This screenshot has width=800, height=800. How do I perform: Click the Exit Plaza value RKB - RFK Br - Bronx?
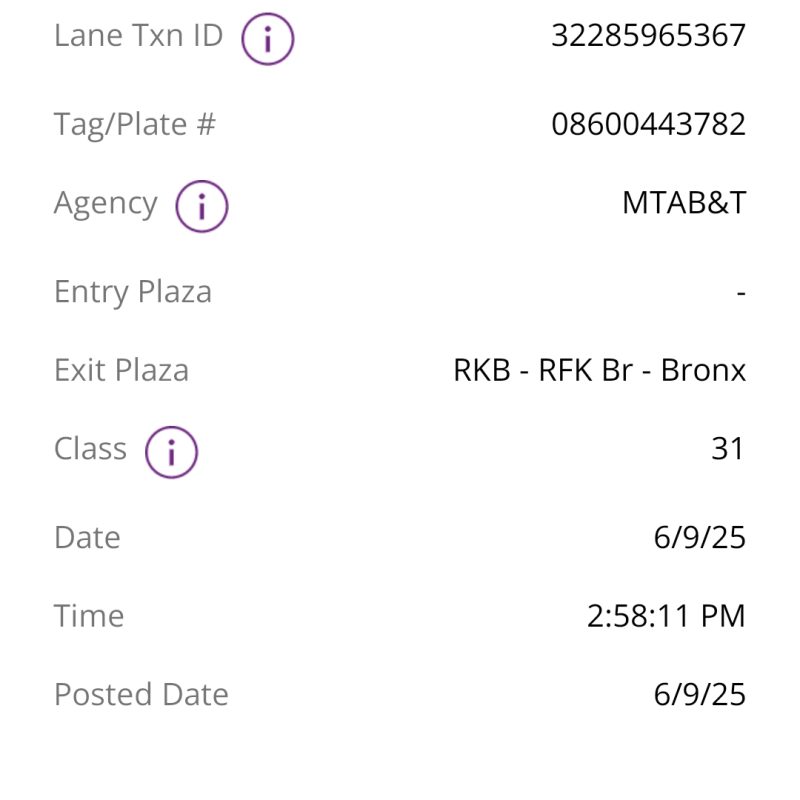tap(599, 370)
